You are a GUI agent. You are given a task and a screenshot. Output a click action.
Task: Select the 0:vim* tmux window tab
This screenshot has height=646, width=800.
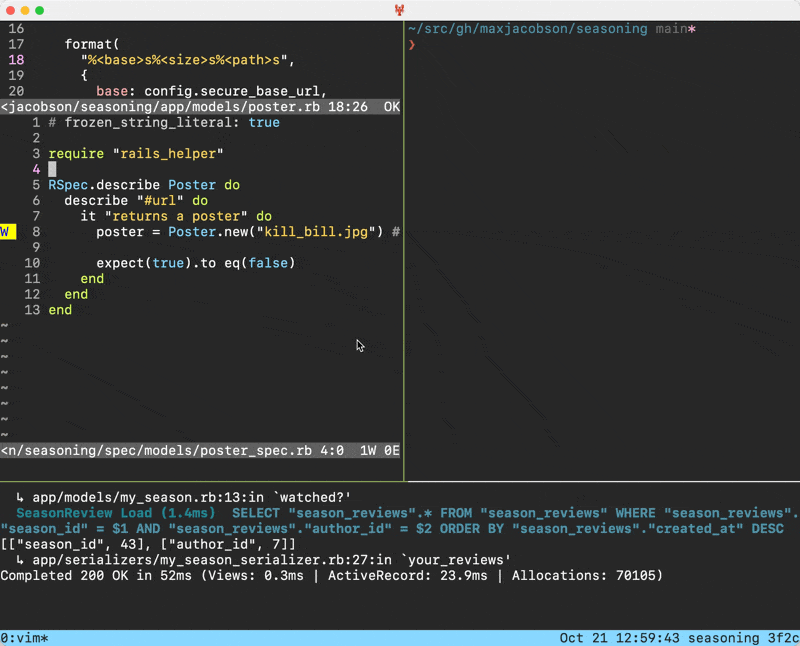pyautogui.click(x=24, y=638)
